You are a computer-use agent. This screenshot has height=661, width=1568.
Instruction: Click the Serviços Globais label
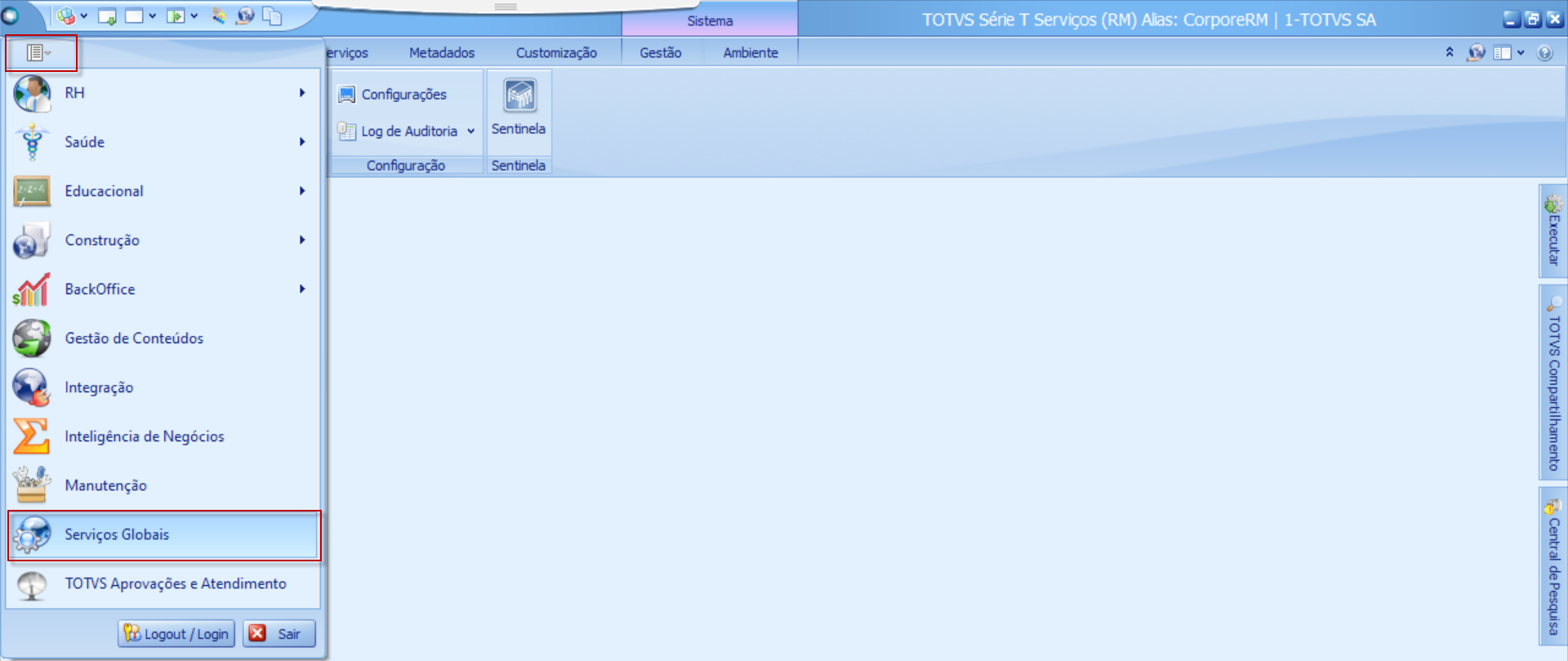[117, 534]
